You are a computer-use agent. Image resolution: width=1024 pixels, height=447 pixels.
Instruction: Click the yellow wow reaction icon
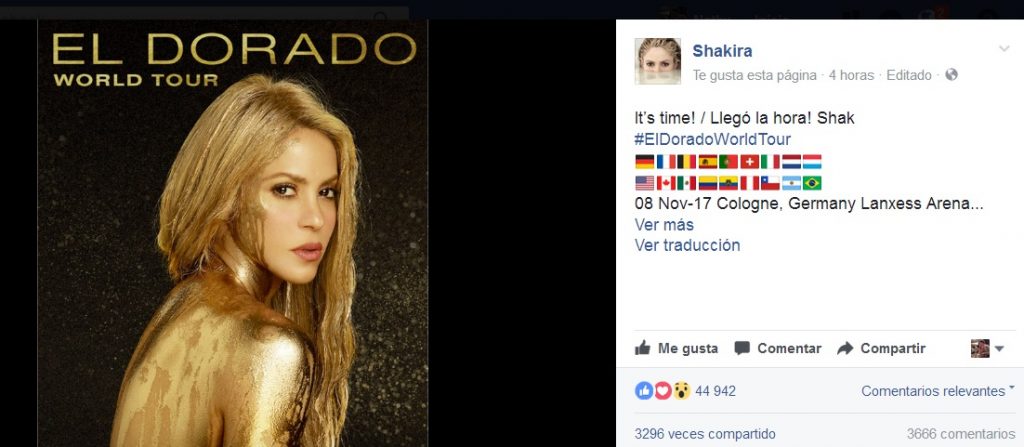coord(681,391)
